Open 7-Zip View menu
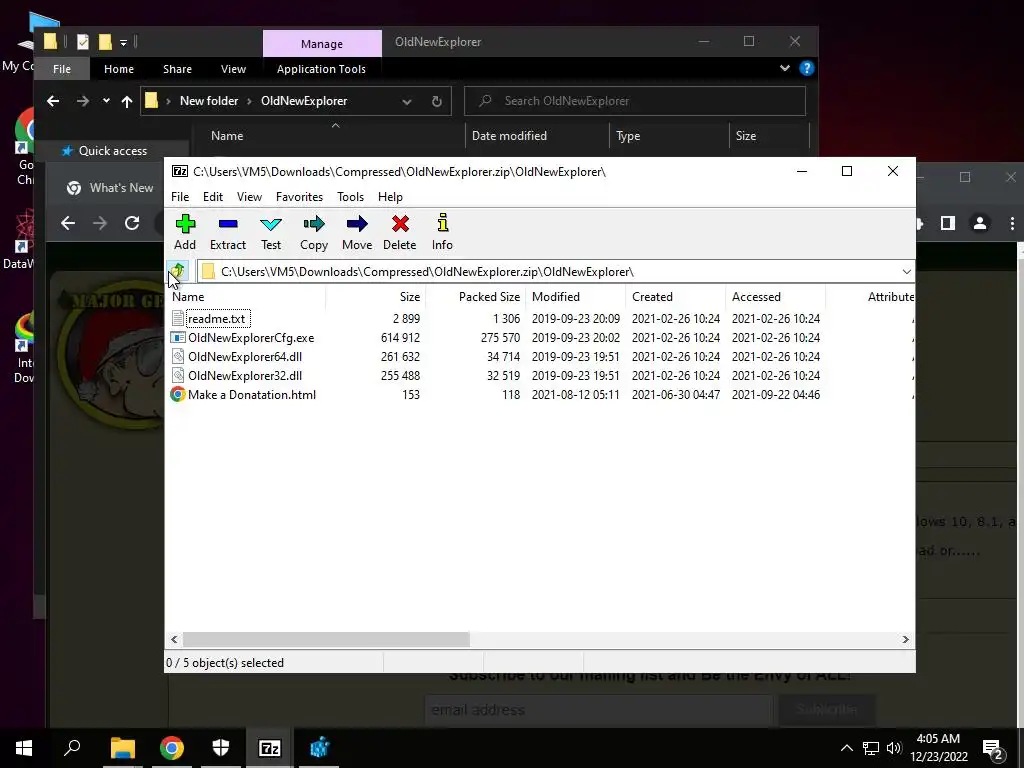Viewport: 1024px width, 768px height. [249, 197]
